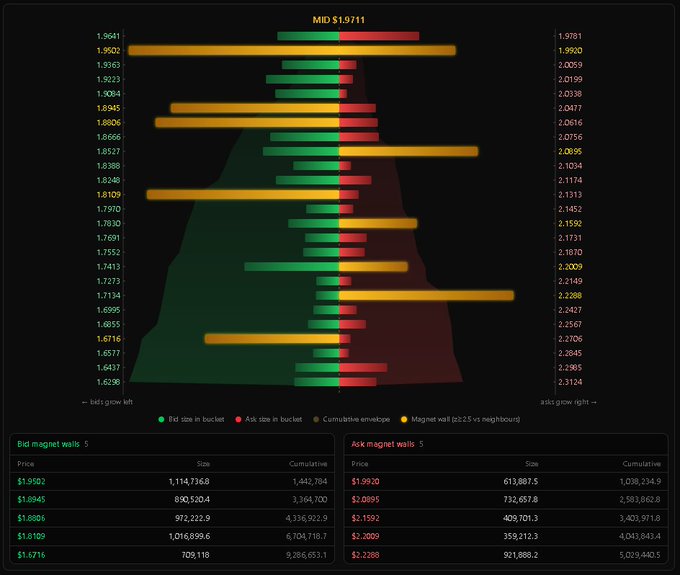Image resolution: width=680 pixels, height=575 pixels.
Task: Click the 1.9781 ask axis label
Action: click(x=570, y=36)
